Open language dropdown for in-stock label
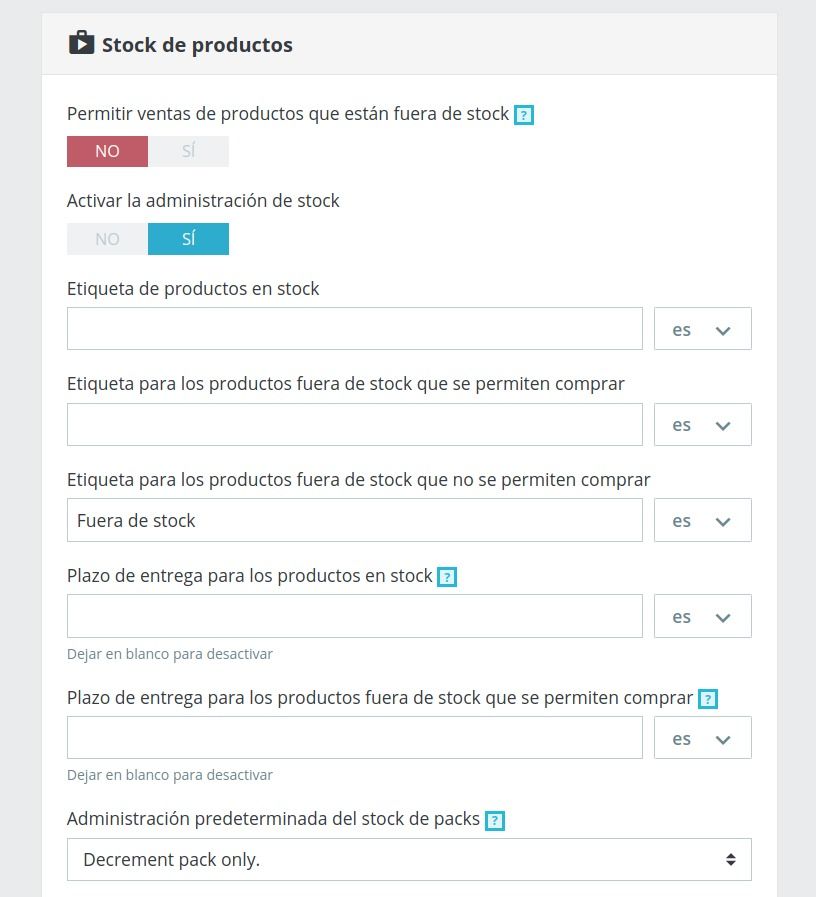The image size is (816, 897). pyautogui.click(x=703, y=329)
